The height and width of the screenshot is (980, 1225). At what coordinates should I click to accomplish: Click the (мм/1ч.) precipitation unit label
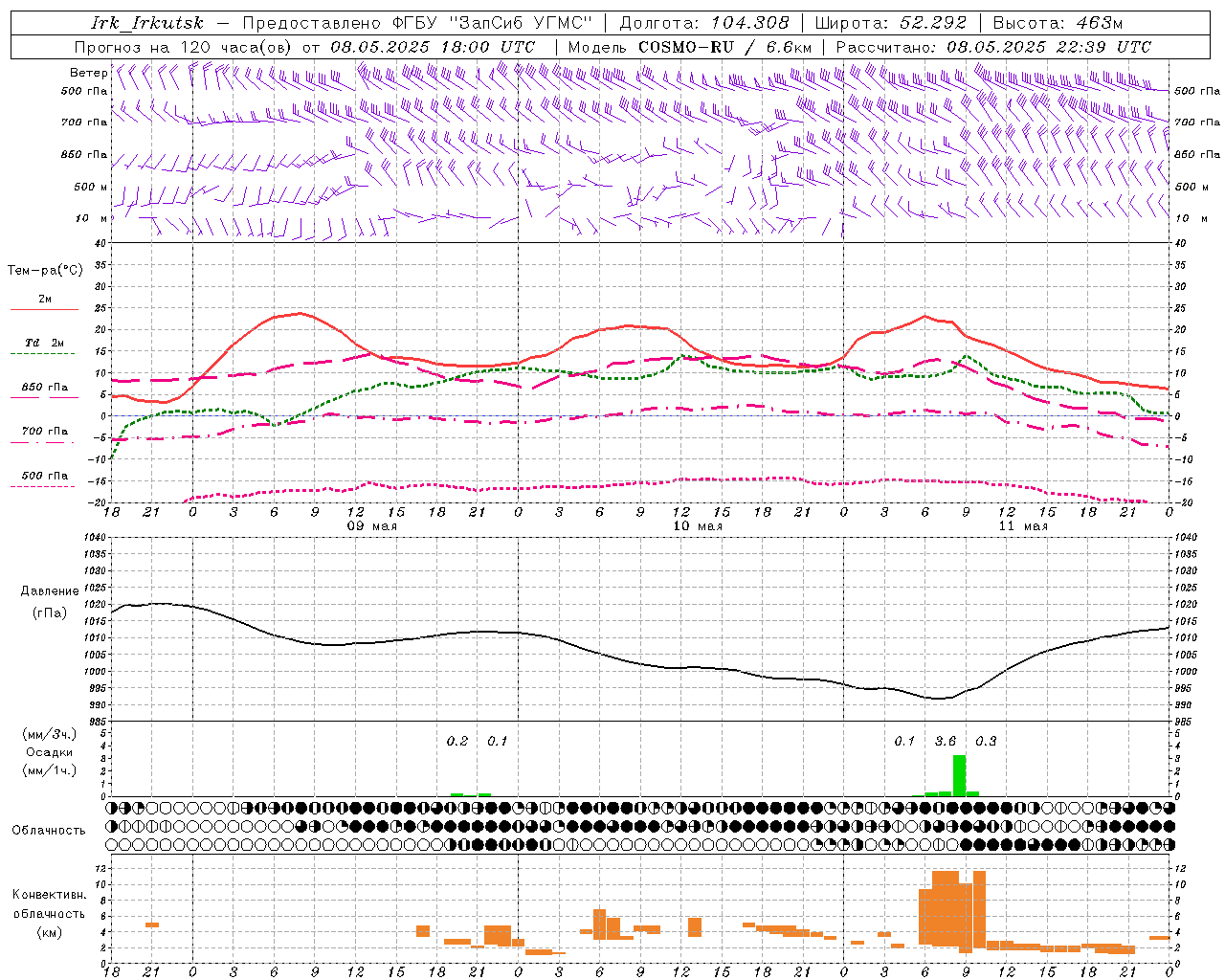click(51, 770)
